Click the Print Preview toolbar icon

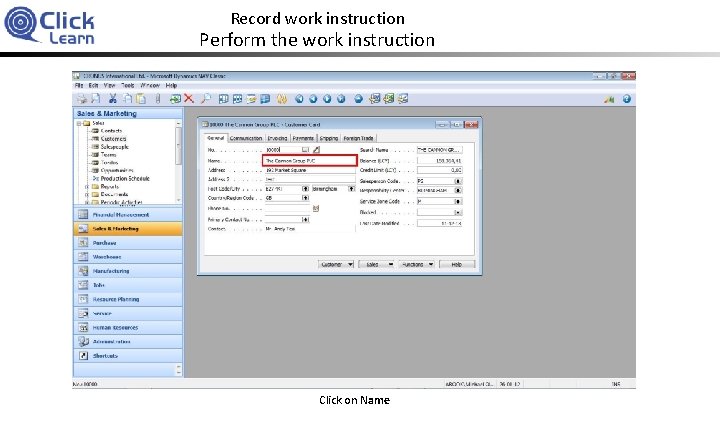coord(96,99)
